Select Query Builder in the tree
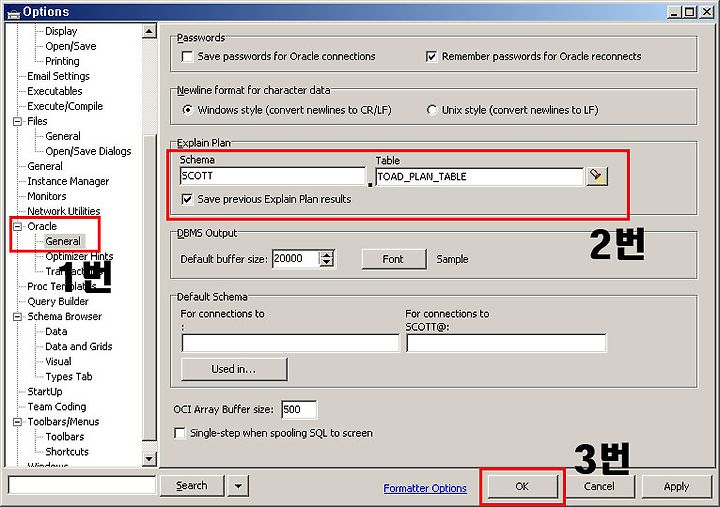Screen dimensions: 720x507 click(58, 302)
